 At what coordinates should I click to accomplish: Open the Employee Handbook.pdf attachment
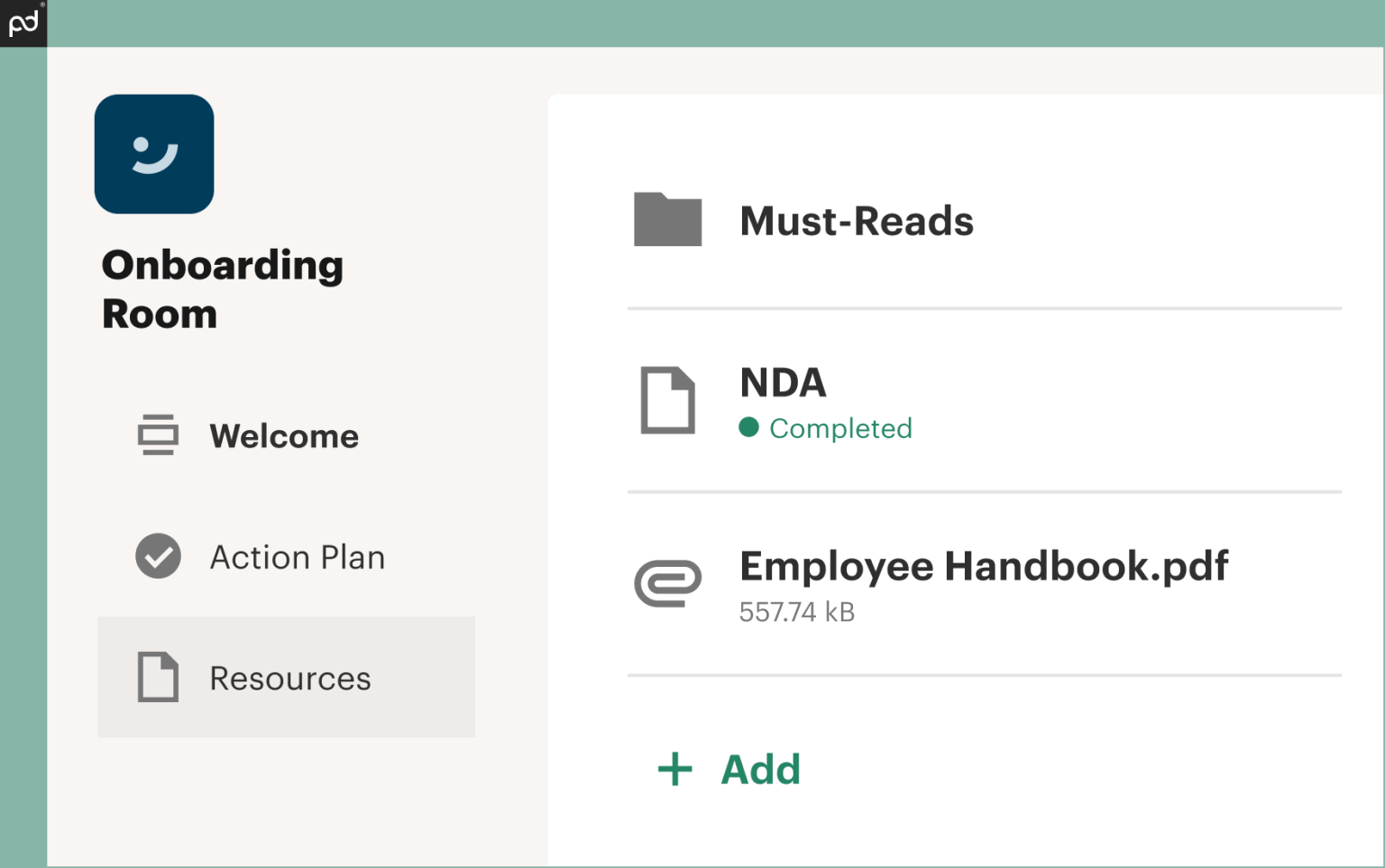click(984, 566)
